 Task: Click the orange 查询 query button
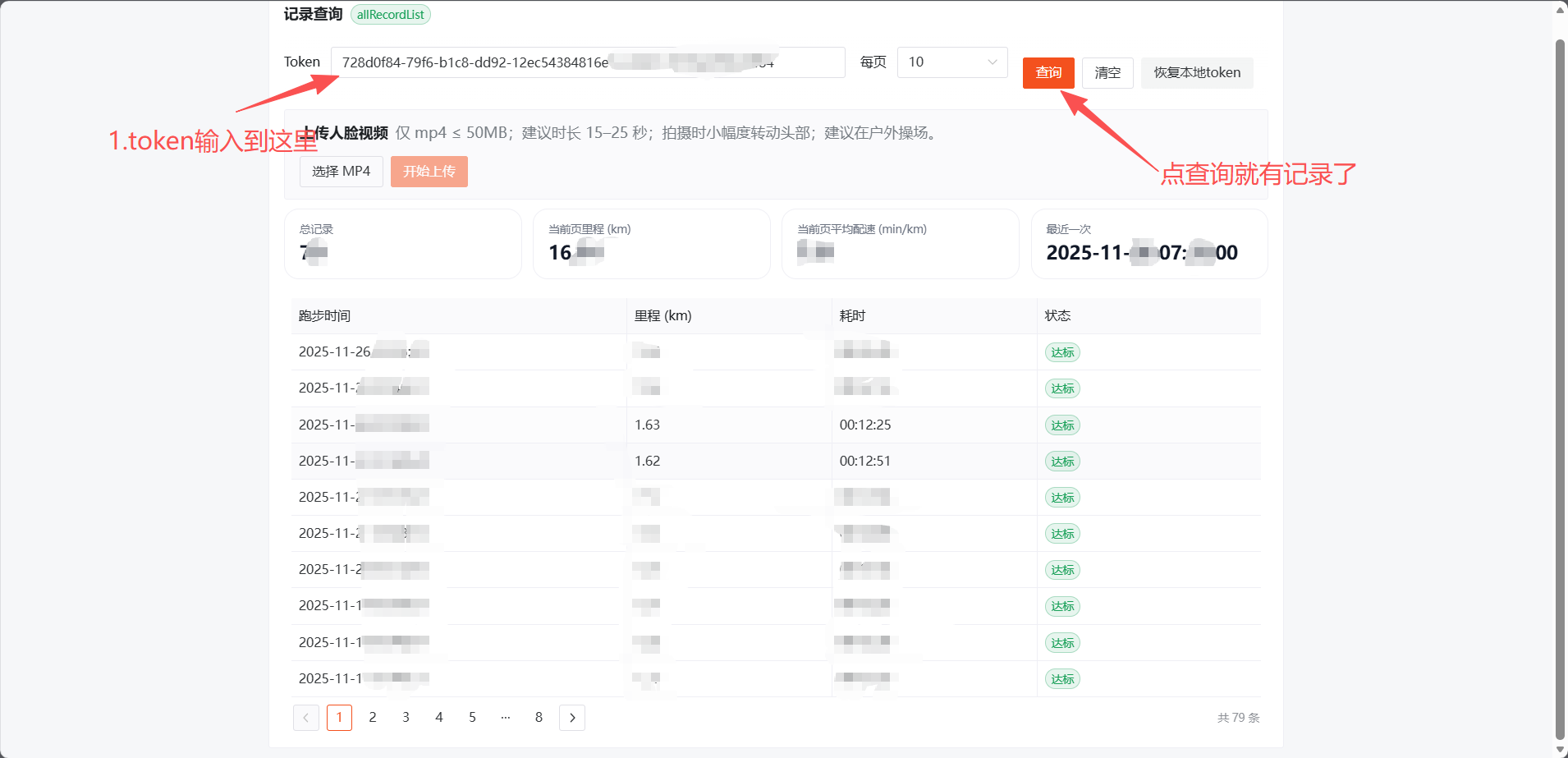[x=1048, y=73]
